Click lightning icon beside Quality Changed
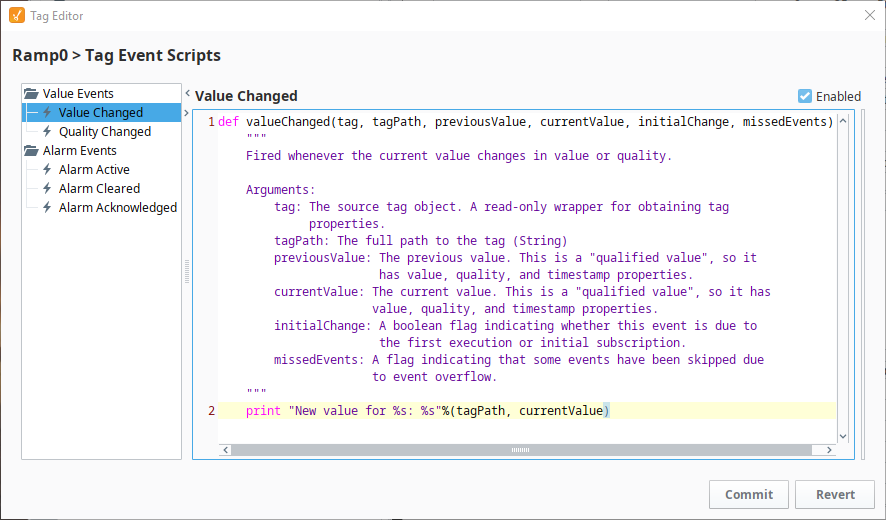 47,131
